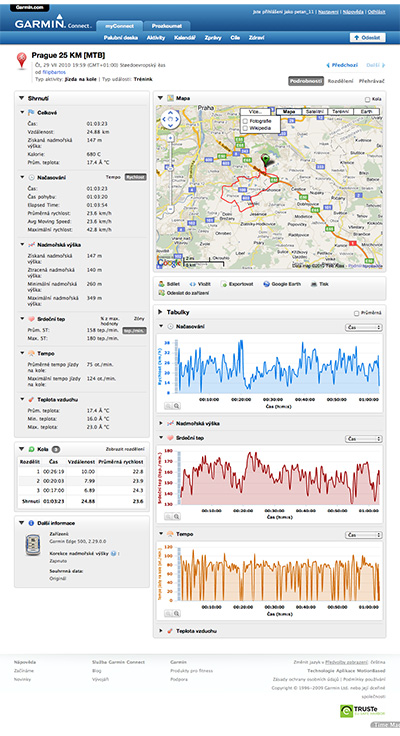Select the tep./min. heart rate unit toggle
Viewport: 400px width, 736px height.
(134, 330)
